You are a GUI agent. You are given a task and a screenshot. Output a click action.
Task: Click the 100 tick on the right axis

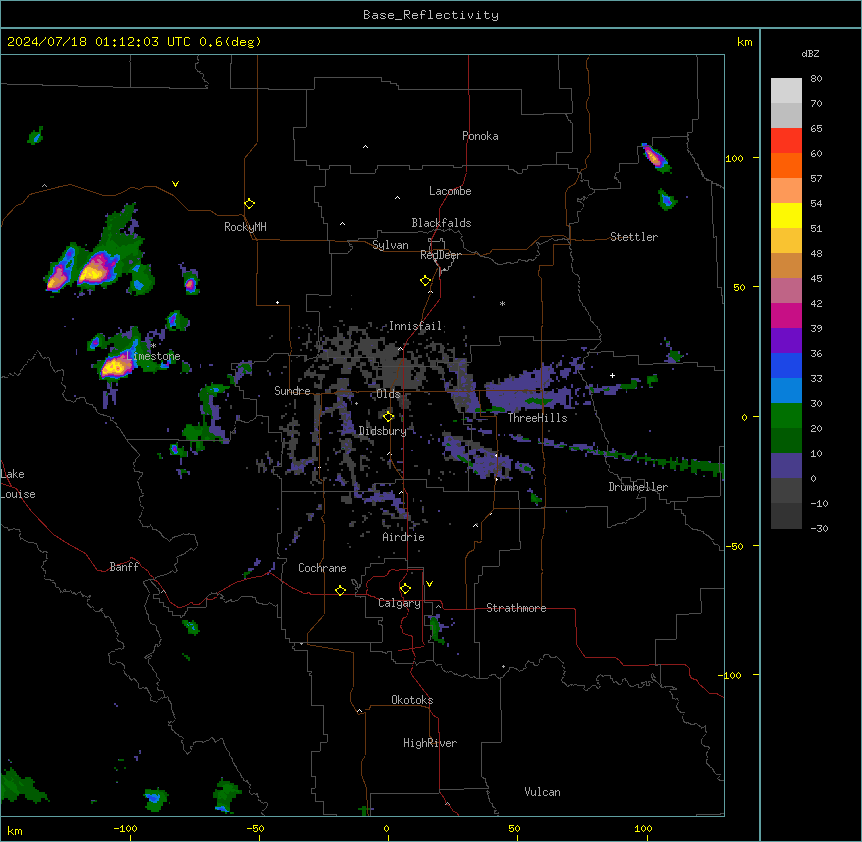(x=734, y=158)
